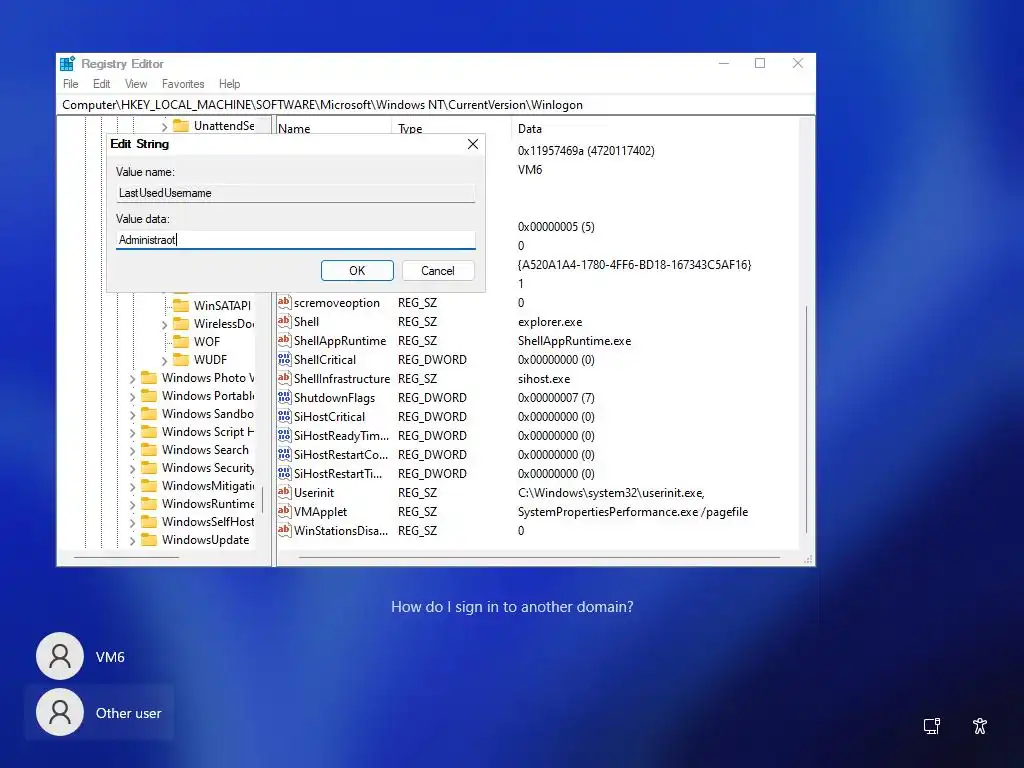Click the WOF folder icon
This screenshot has height=768, width=1024.
point(181,342)
